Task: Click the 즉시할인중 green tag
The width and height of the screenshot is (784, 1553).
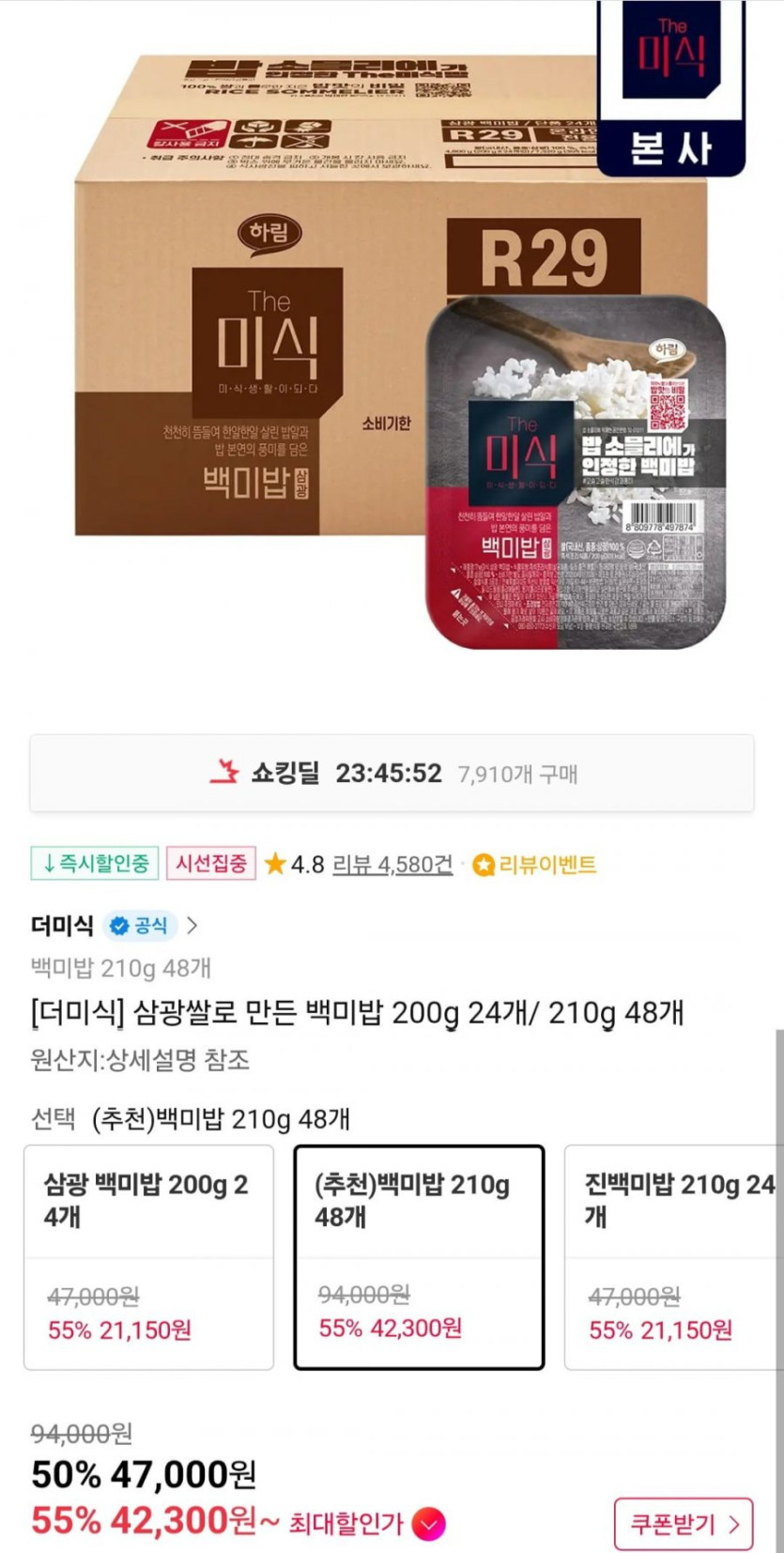Action: [94, 864]
